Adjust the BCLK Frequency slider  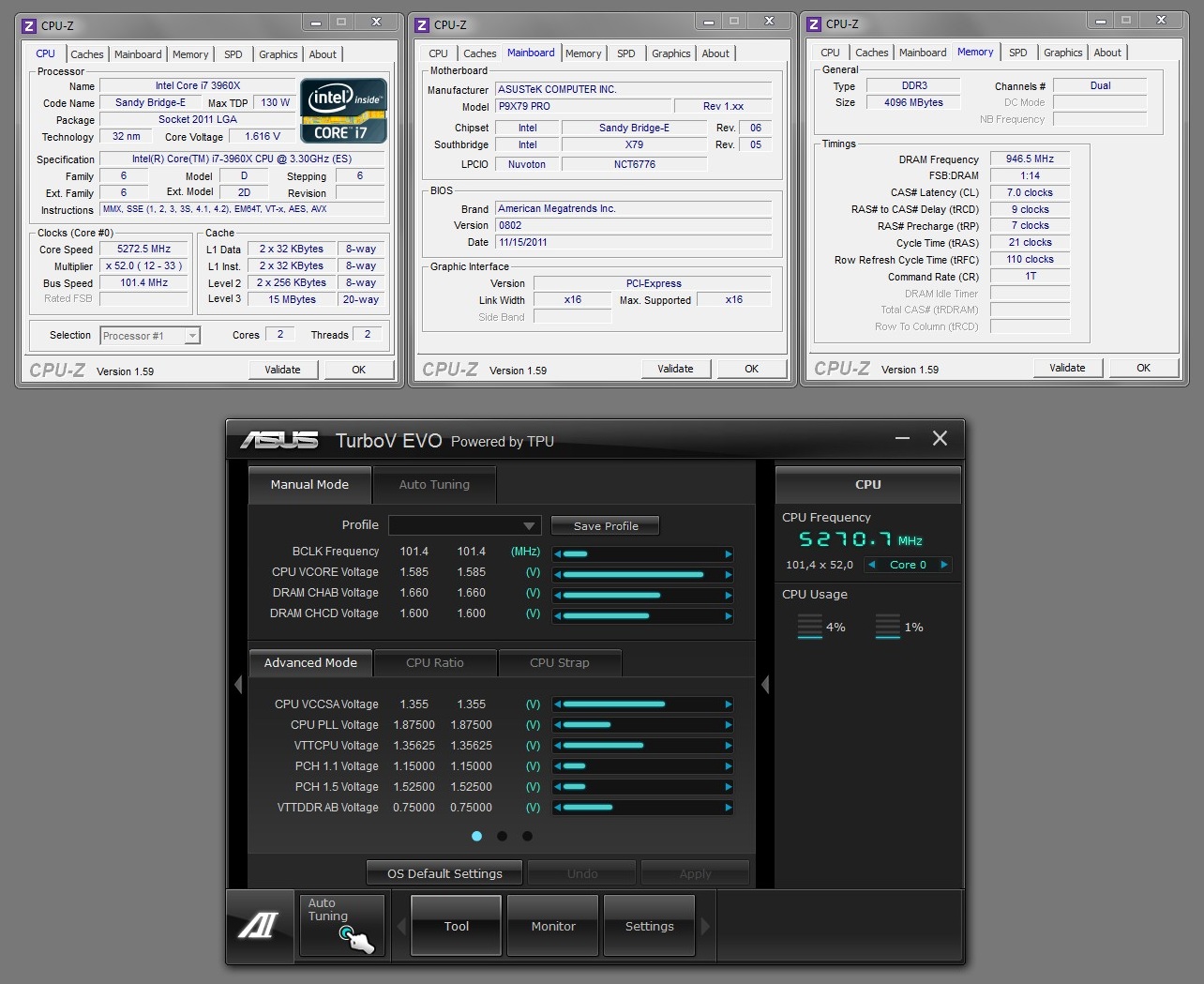click(x=643, y=553)
